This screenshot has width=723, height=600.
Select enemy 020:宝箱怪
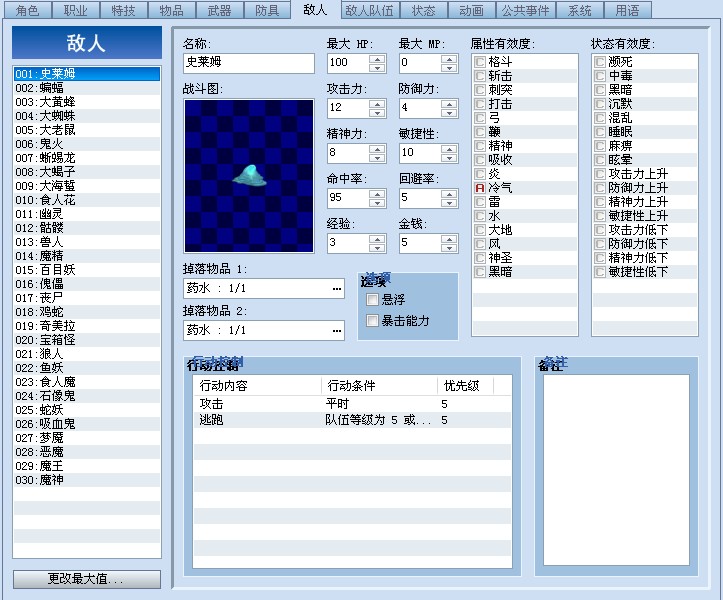coord(87,340)
